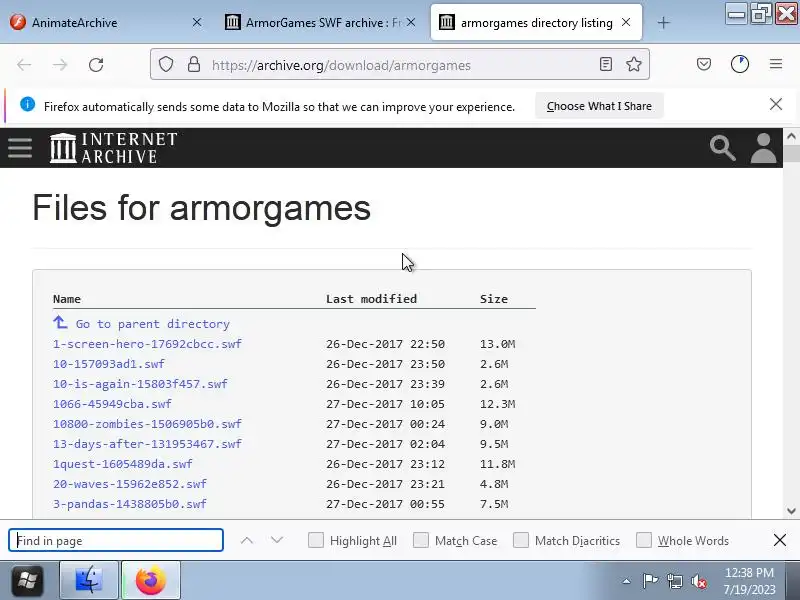Close the ArmorGames SWF archive tab
Viewport: 800px width, 600px height.
pos(411,22)
